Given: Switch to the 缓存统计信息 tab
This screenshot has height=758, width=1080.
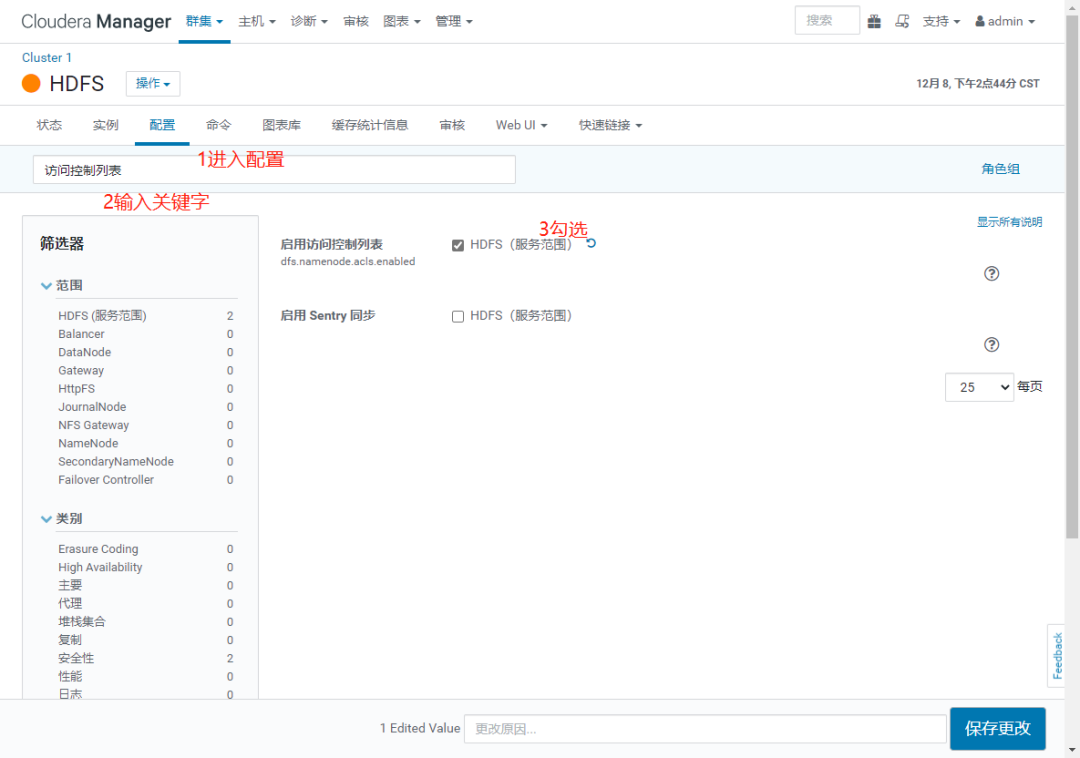Looking at the screenshot, I should point(370,125).
